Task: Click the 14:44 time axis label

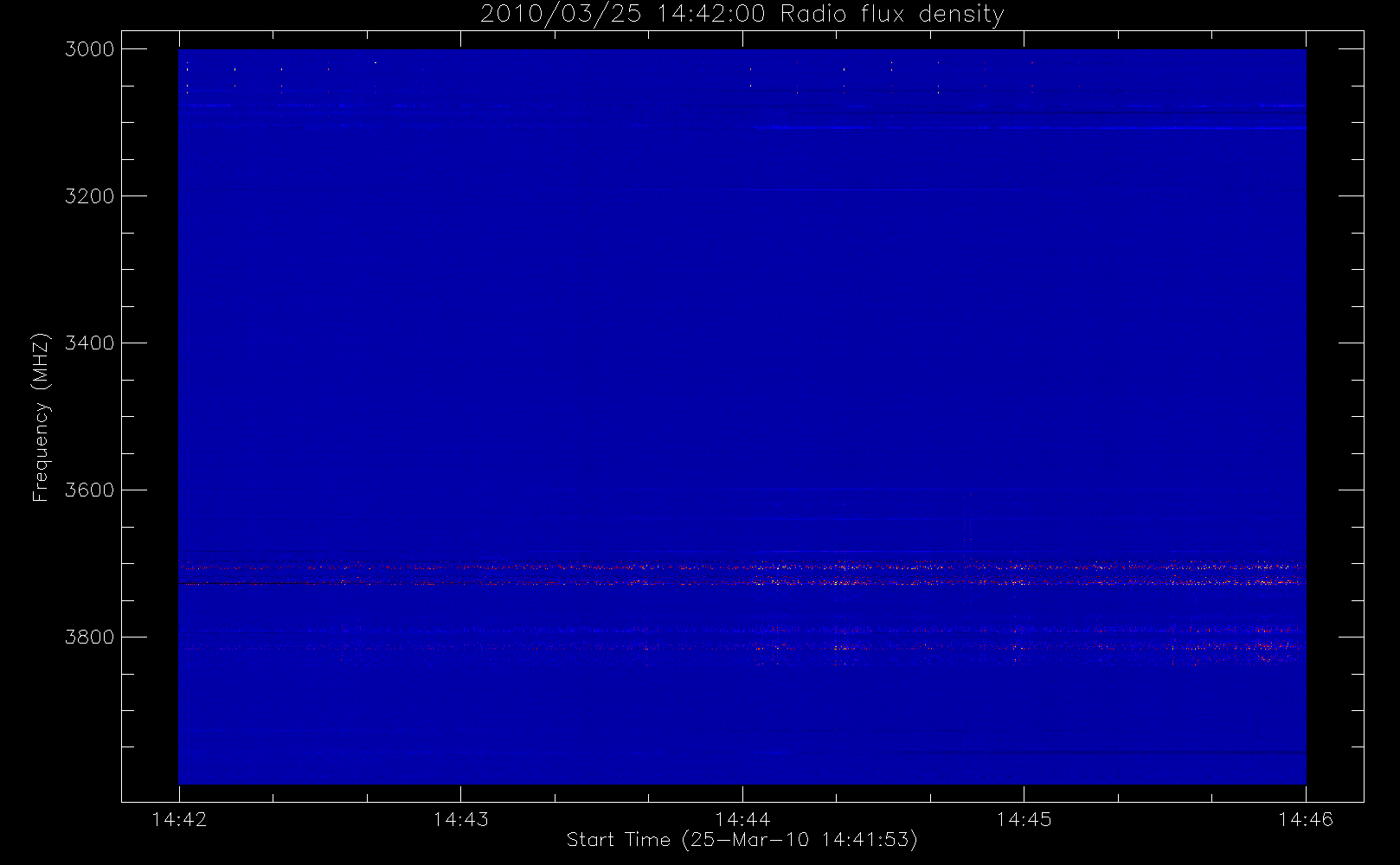Action: pos(742,819)
